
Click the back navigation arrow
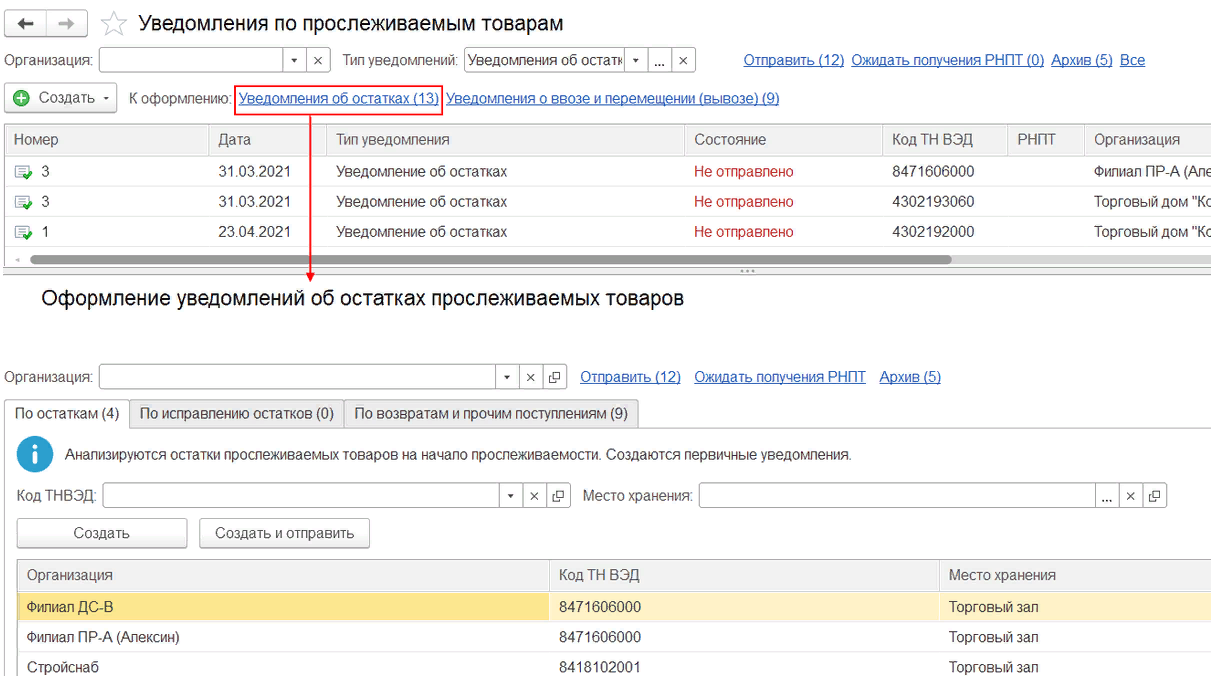(x=25, y=24)
